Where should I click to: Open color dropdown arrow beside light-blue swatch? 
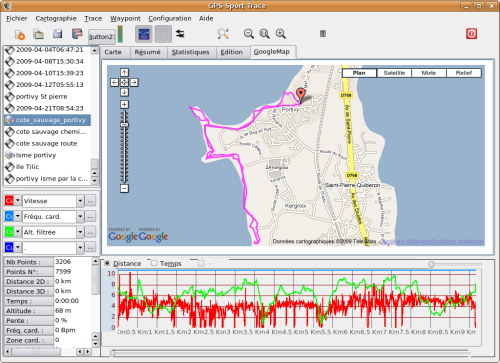pos(18,216)
